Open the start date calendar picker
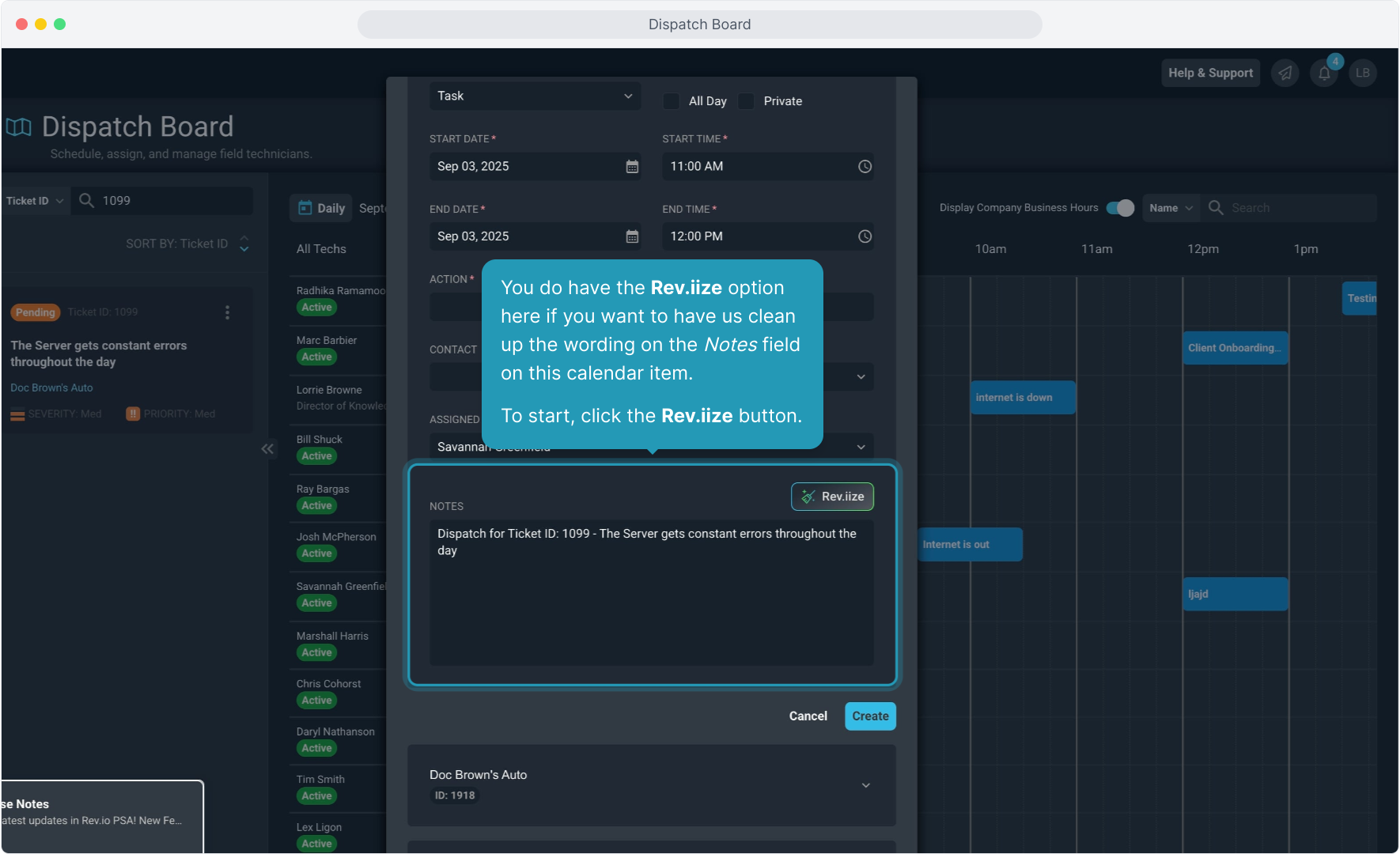Viewport: 1400px width, 854px height. click(x=632, y=167)
